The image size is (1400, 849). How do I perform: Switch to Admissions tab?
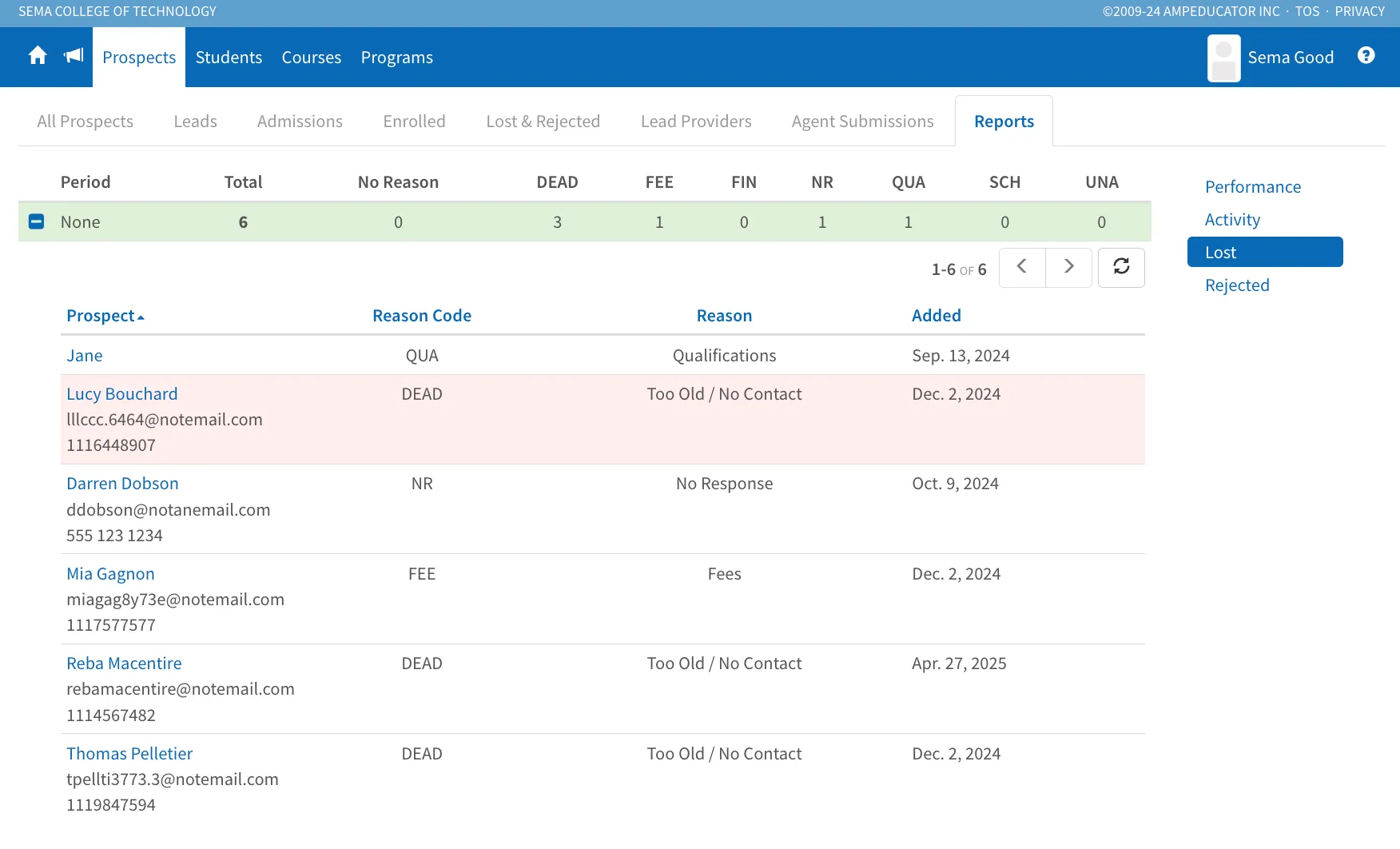click(300, 122)
